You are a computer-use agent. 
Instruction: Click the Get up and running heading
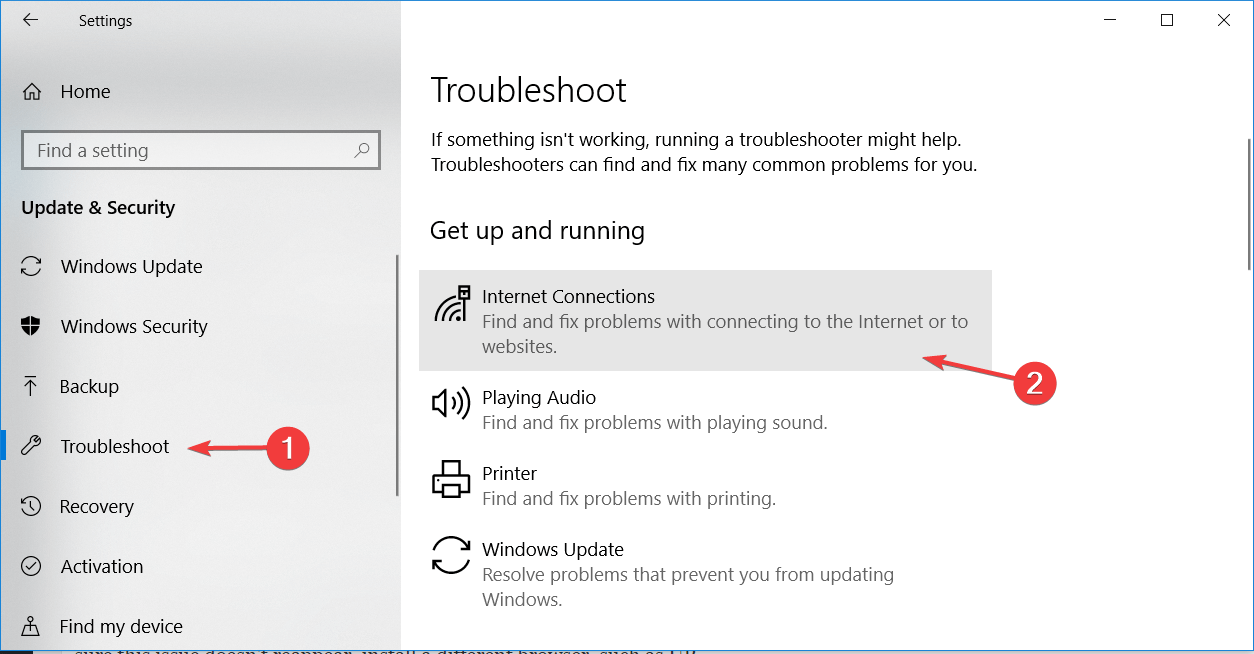(537, 231)
